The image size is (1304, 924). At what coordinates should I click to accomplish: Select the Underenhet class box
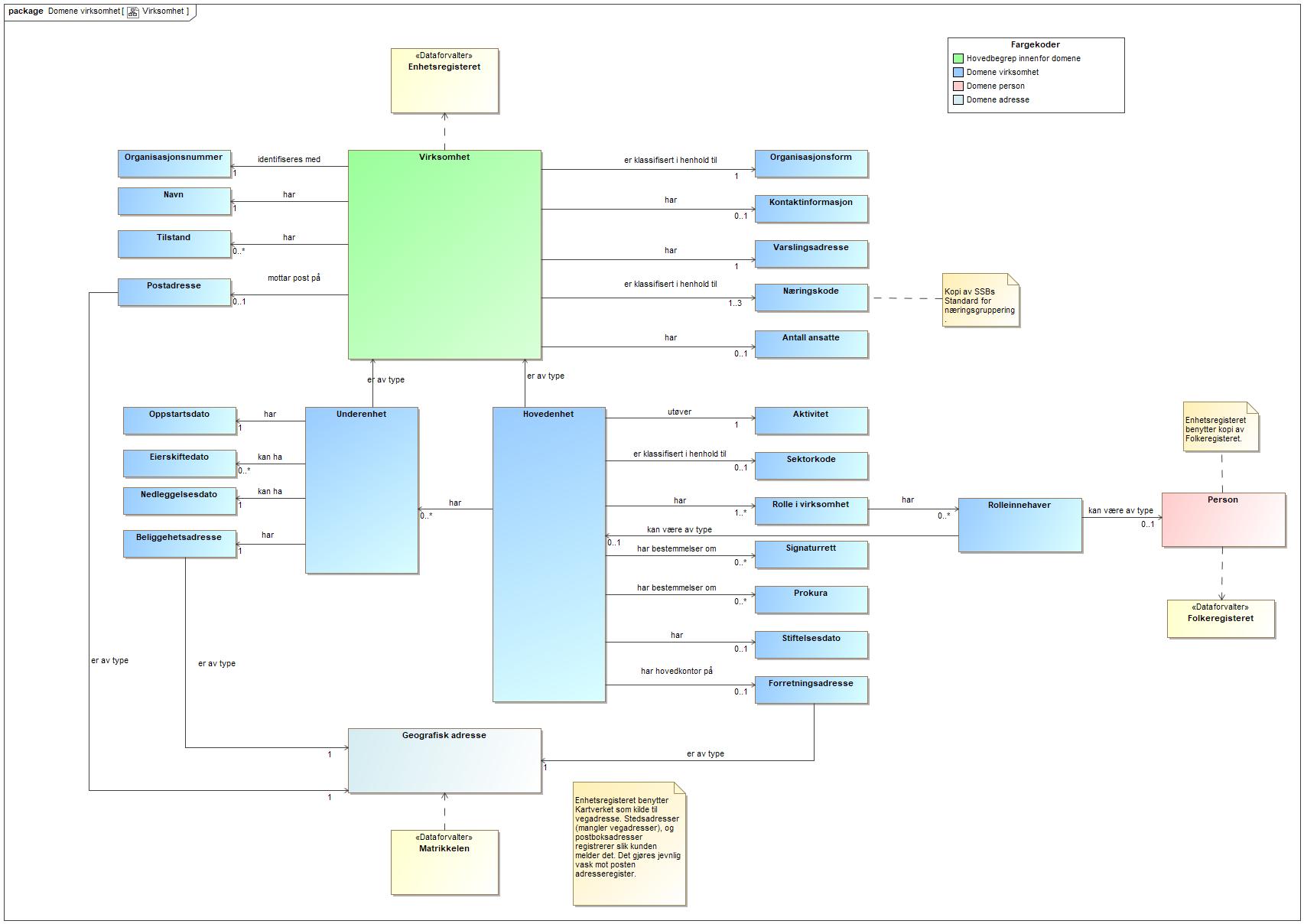pyautogui.click(x=361, y=490)
